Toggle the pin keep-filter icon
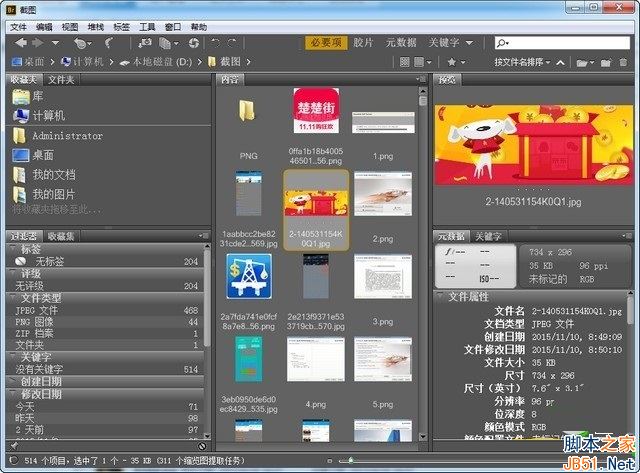Image resolution: width=640 pixels, height=473 pixels. coord(14,446)
